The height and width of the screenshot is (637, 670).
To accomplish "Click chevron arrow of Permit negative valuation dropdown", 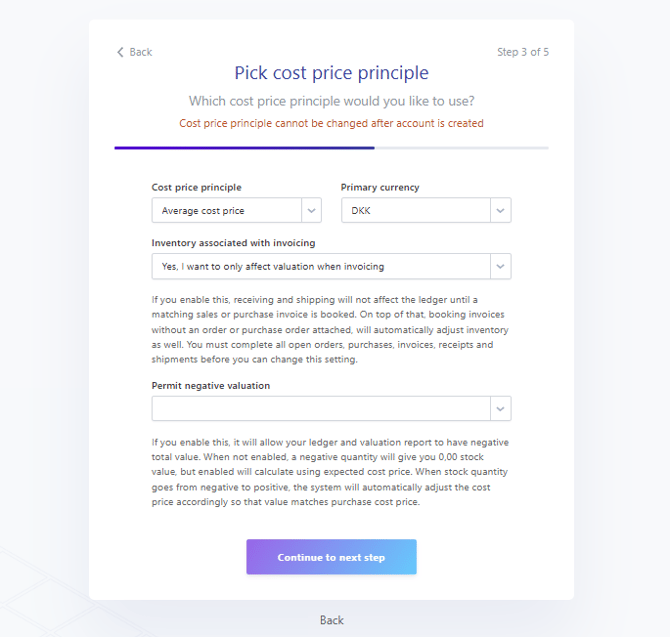I will [x=501, y=408].
